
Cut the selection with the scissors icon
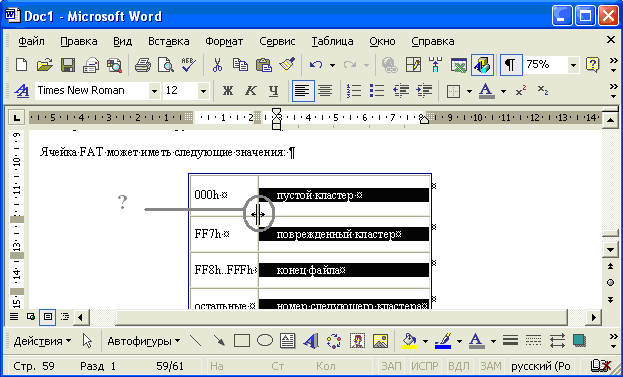tap(217, 65)
